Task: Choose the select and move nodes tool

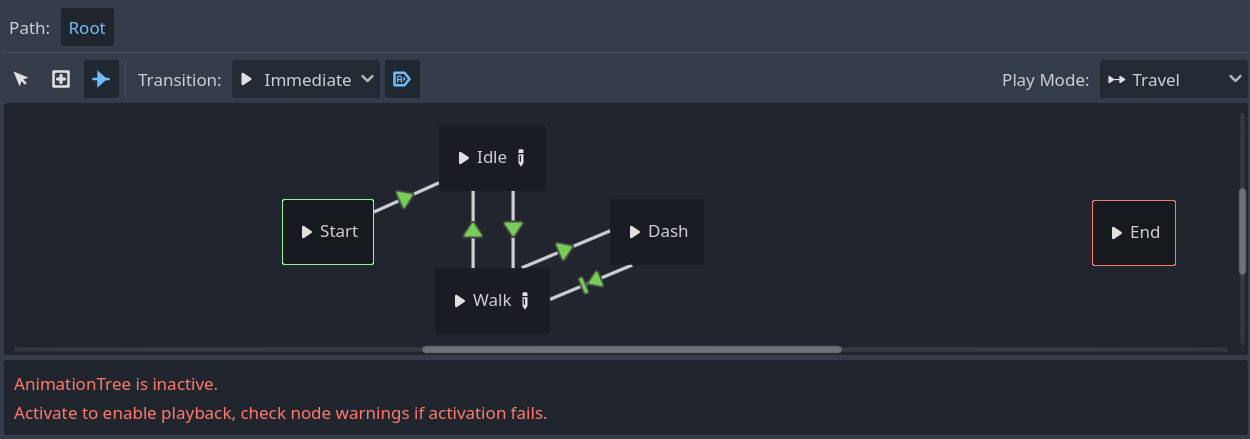Action: click(x=21, y=79)
